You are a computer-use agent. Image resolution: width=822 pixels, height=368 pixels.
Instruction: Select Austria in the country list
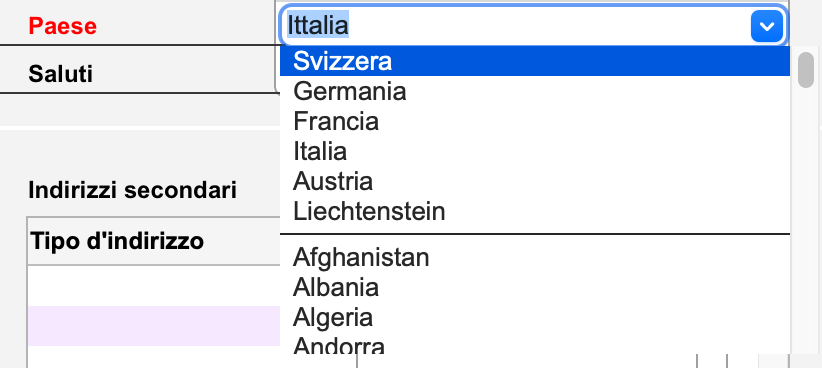535,181
